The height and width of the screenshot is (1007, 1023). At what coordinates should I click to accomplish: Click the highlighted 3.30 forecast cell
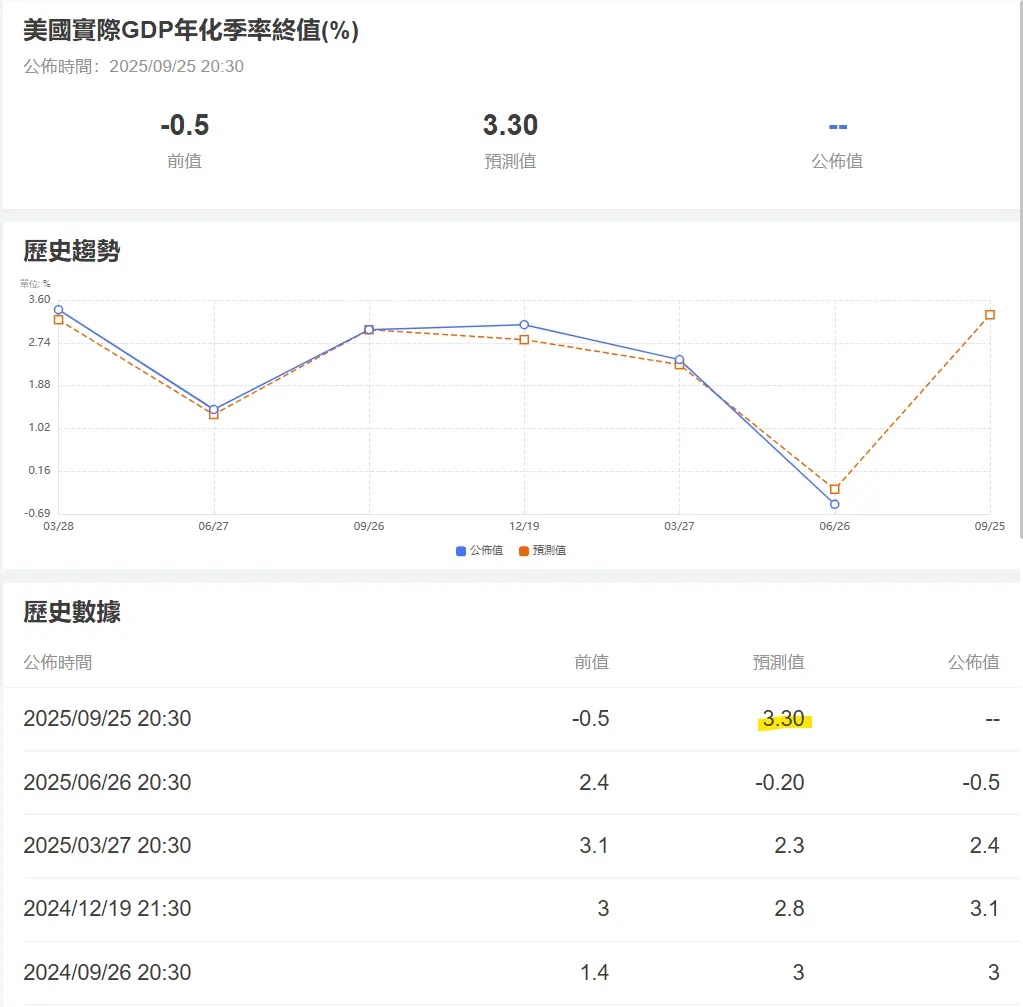(x=783, y=719)
